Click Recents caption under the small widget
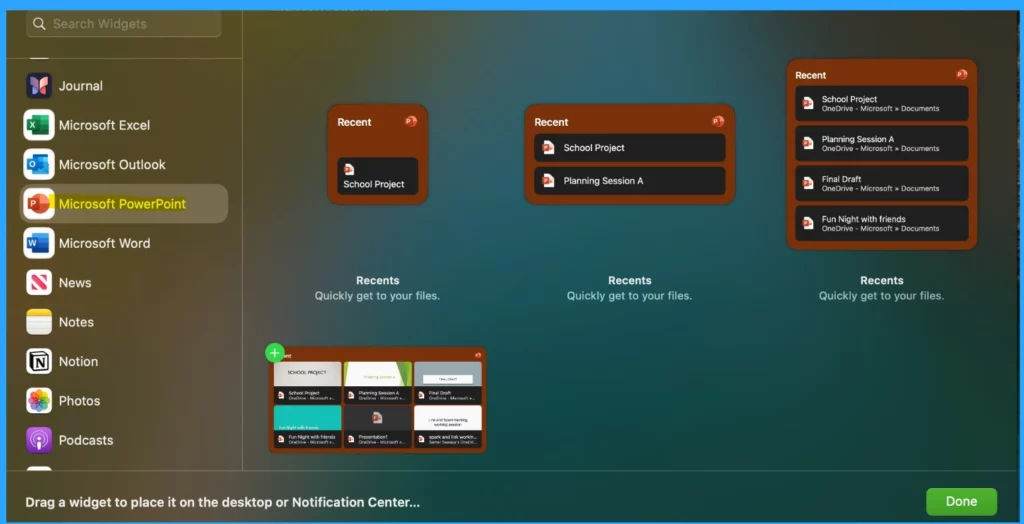 377,280
